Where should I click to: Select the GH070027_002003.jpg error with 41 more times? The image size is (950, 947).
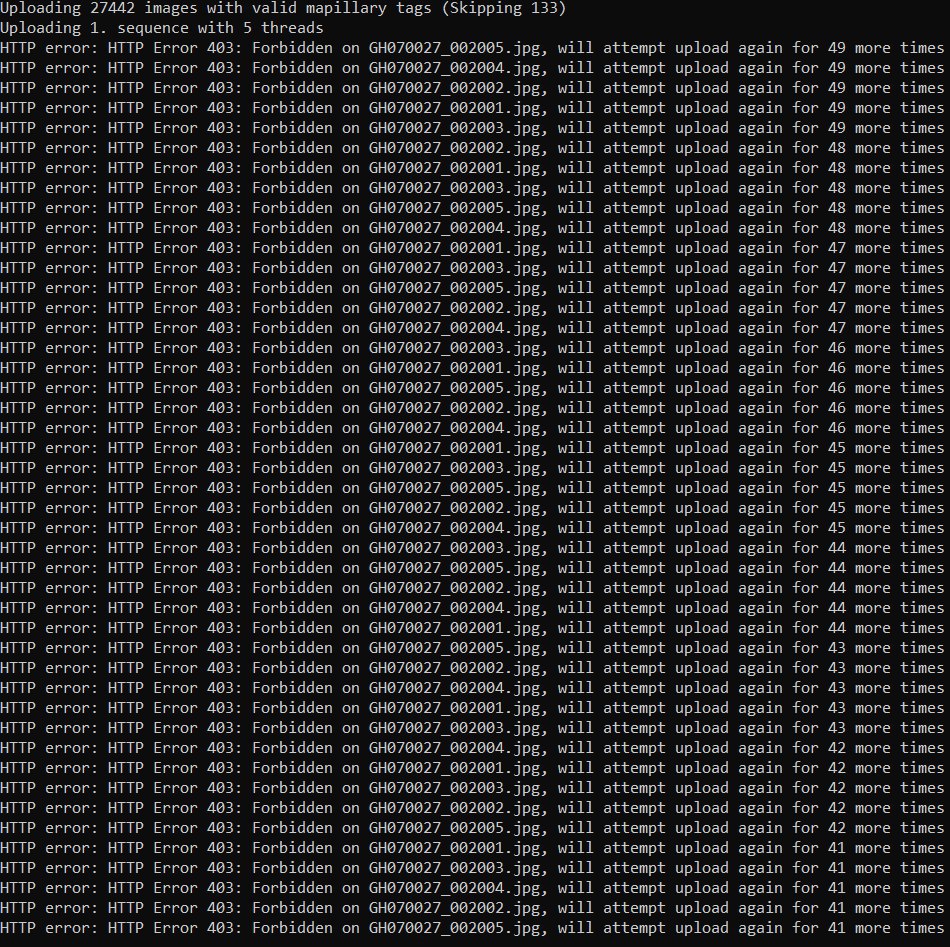[472, 868]
